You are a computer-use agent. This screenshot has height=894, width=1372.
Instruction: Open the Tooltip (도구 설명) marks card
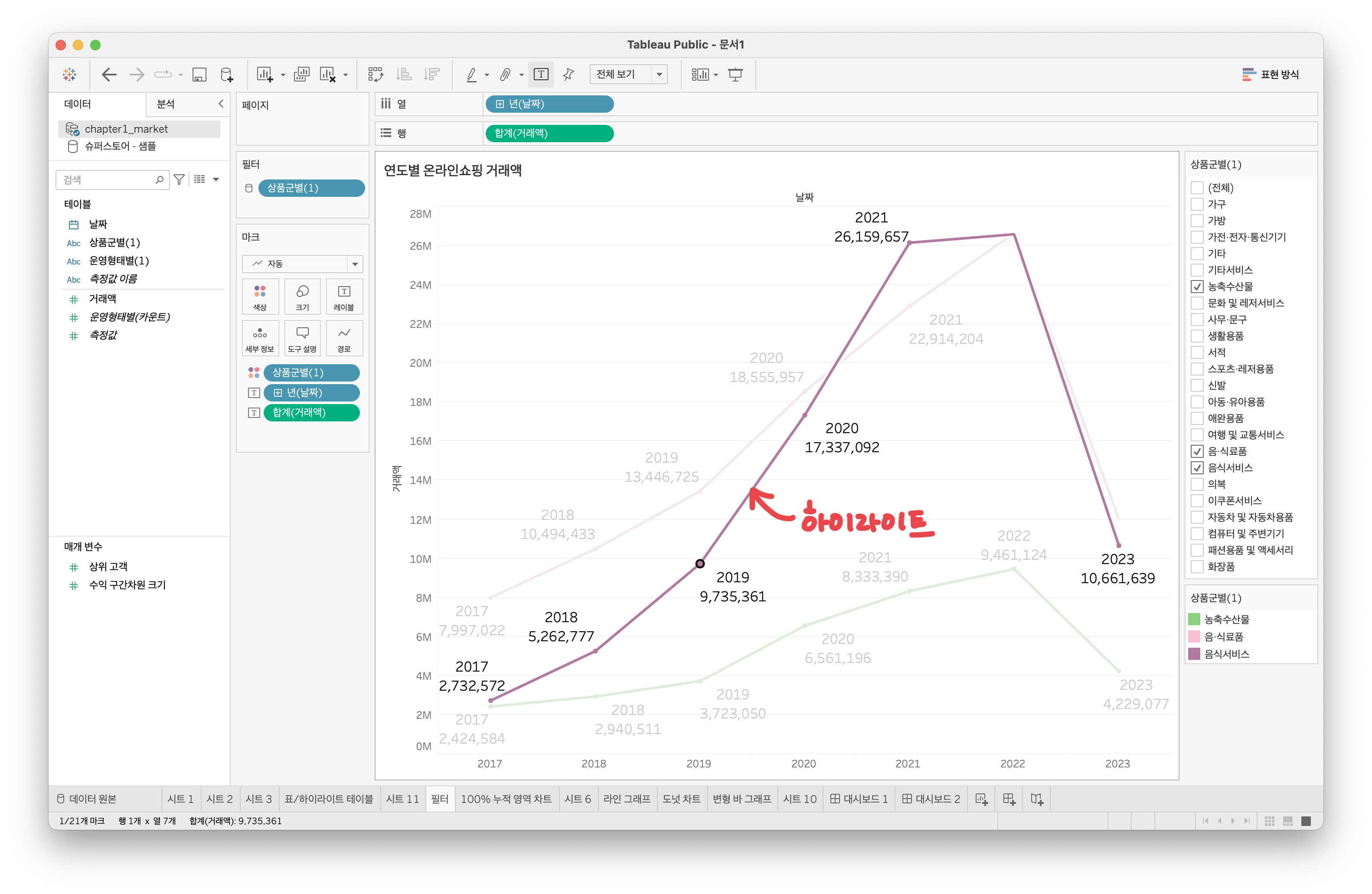[x=302, y=338]
